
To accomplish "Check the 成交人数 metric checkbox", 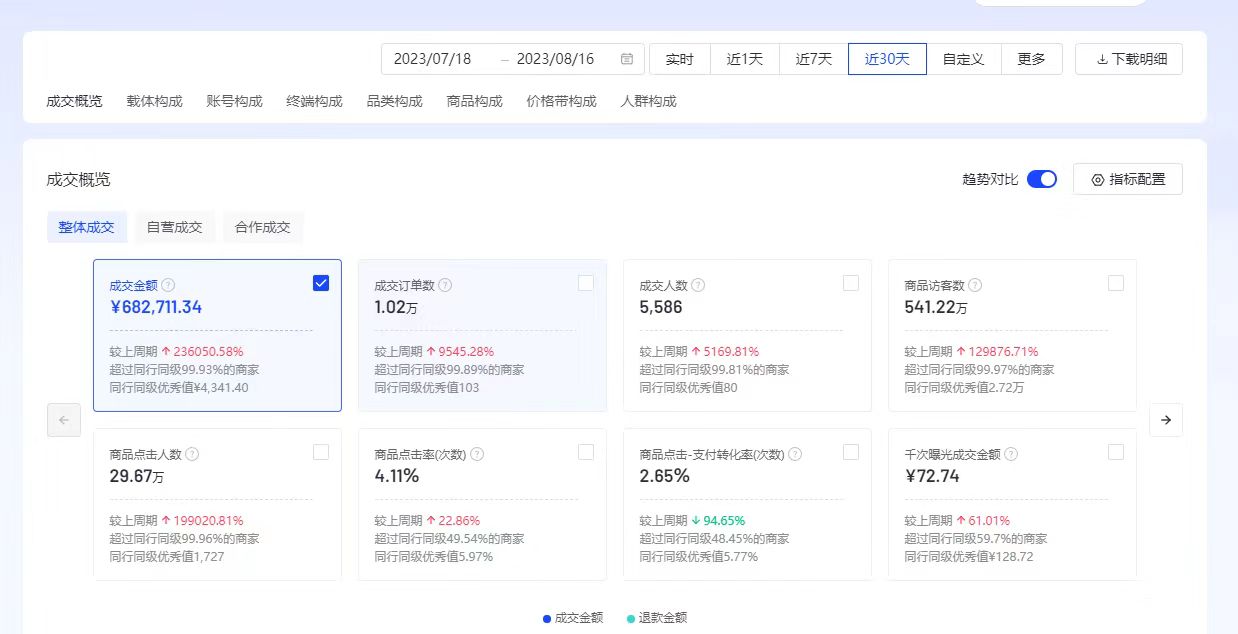I will coord(851,283).
